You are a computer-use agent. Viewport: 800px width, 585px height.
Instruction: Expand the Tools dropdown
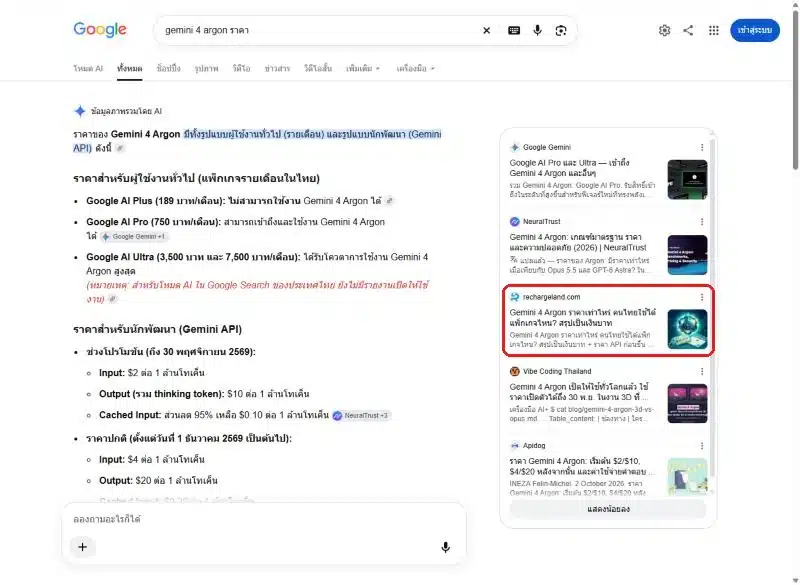(415, 68)
